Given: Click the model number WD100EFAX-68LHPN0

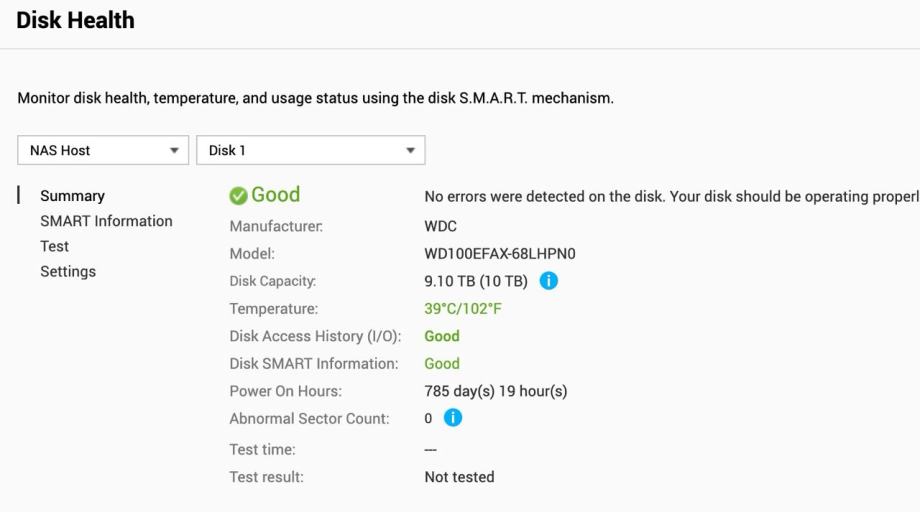Looking at the screenshot, I should (x=500, y=254).
